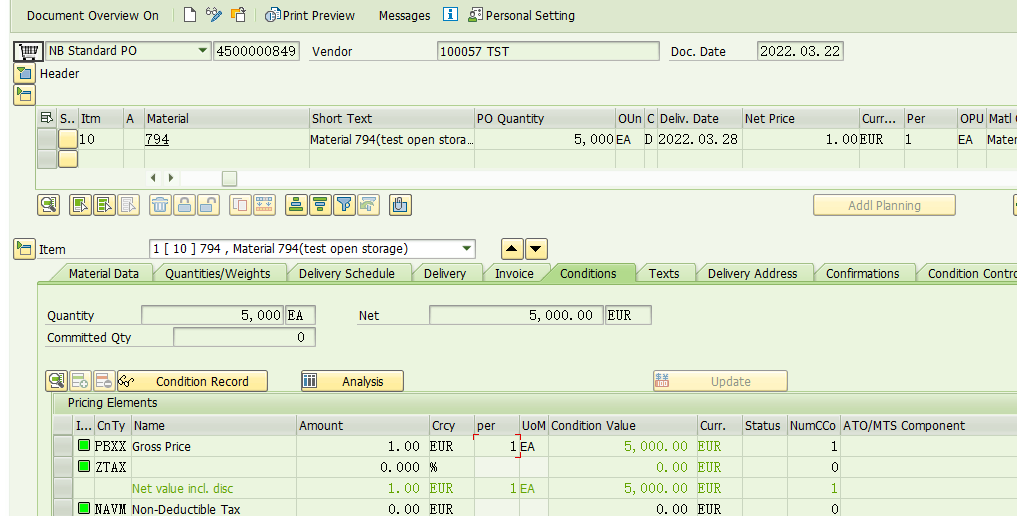Click the Delete Filter icon
The width and height of the screenshot is (1017, 516).
tap(368, 205)
